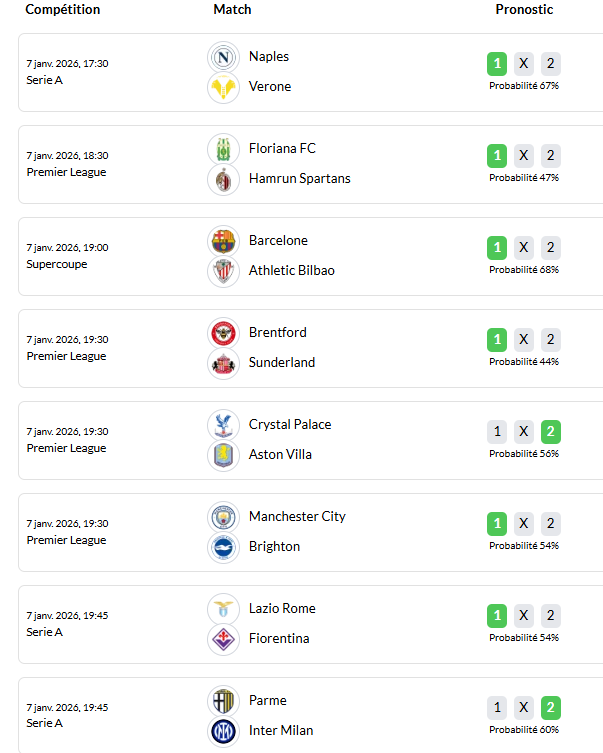
Task: Choose green 2 pick for Crystal Palace match
Action: point(551,432)
